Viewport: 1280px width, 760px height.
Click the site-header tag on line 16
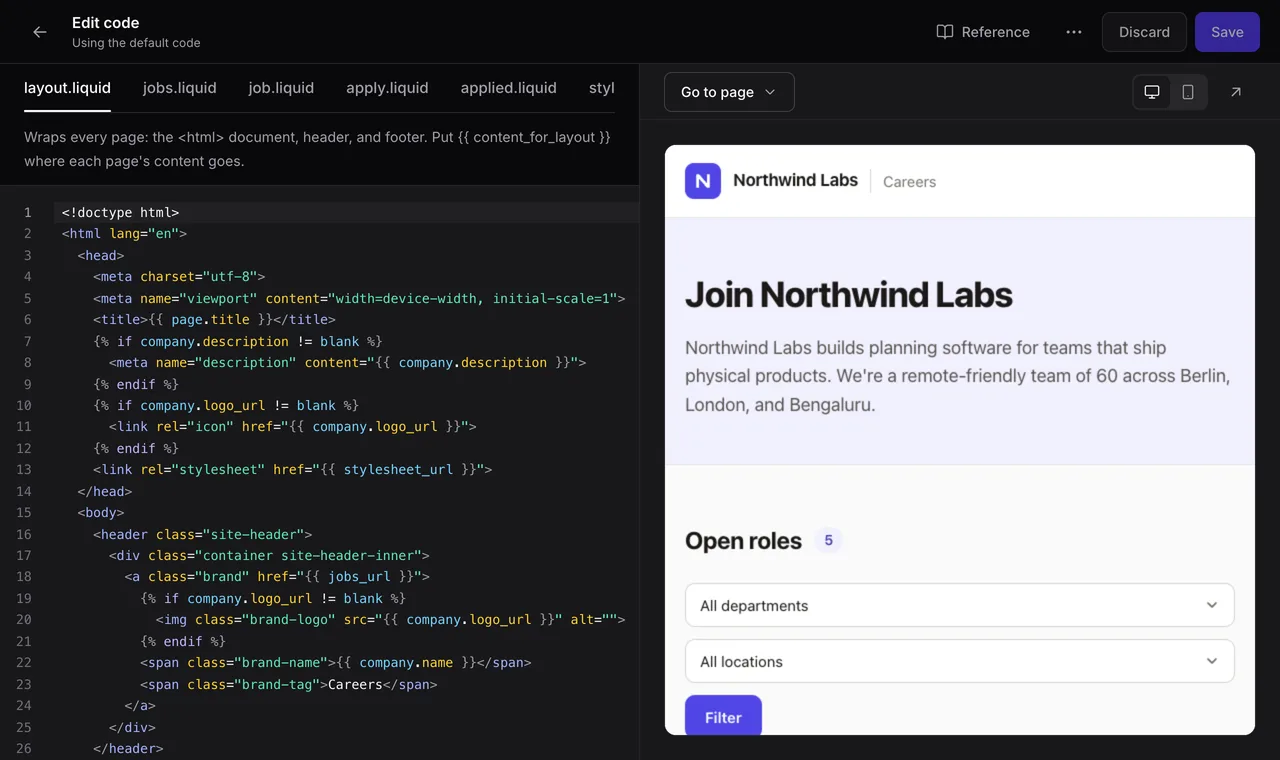click(x=202, y=534)
